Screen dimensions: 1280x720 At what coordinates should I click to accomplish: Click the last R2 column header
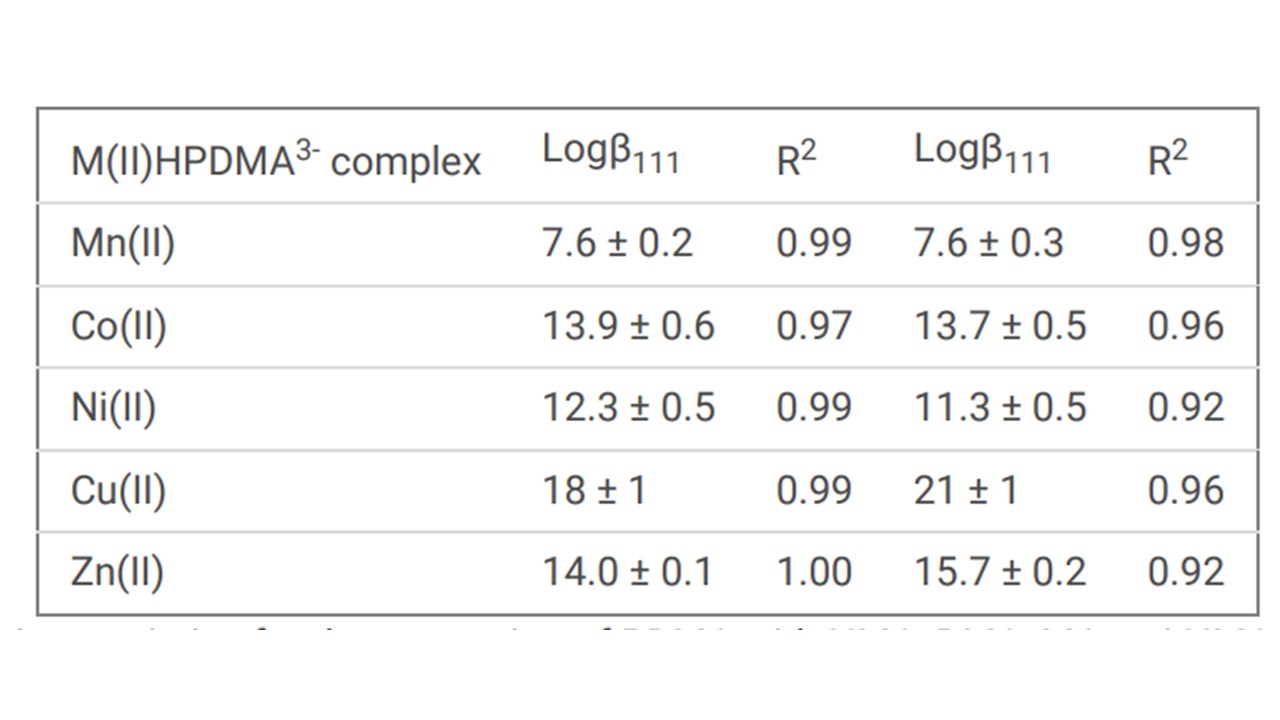click(x=1168, y=158)
